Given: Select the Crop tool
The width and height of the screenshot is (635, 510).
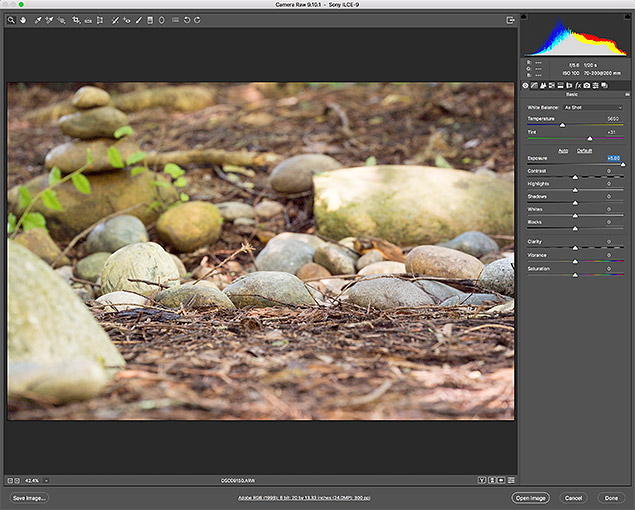Looking at the screenshot, I should pos(76,20).
